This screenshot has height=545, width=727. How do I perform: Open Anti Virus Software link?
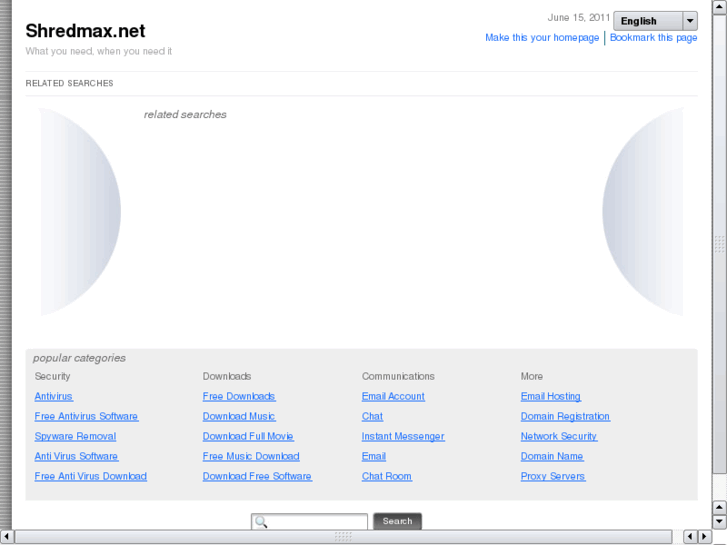click(77, 456)
